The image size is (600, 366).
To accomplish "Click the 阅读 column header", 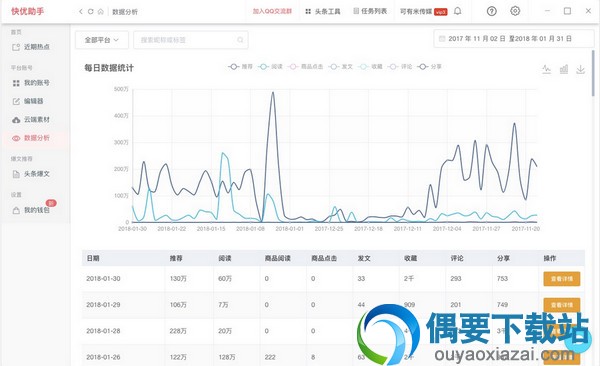I will (x=225, y=258).
